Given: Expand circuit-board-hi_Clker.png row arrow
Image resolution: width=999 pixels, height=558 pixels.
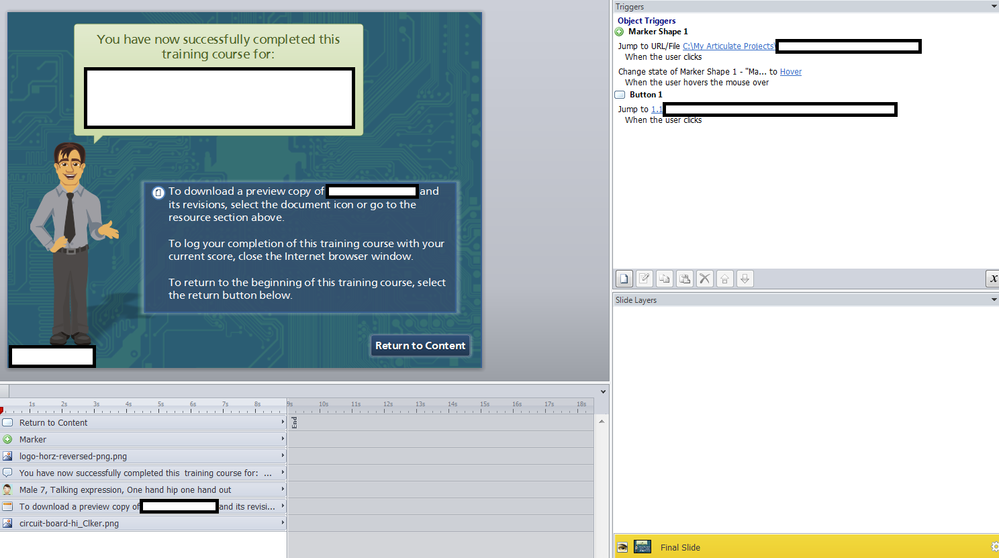Looking at the screenshot, I should click(282, 522).
